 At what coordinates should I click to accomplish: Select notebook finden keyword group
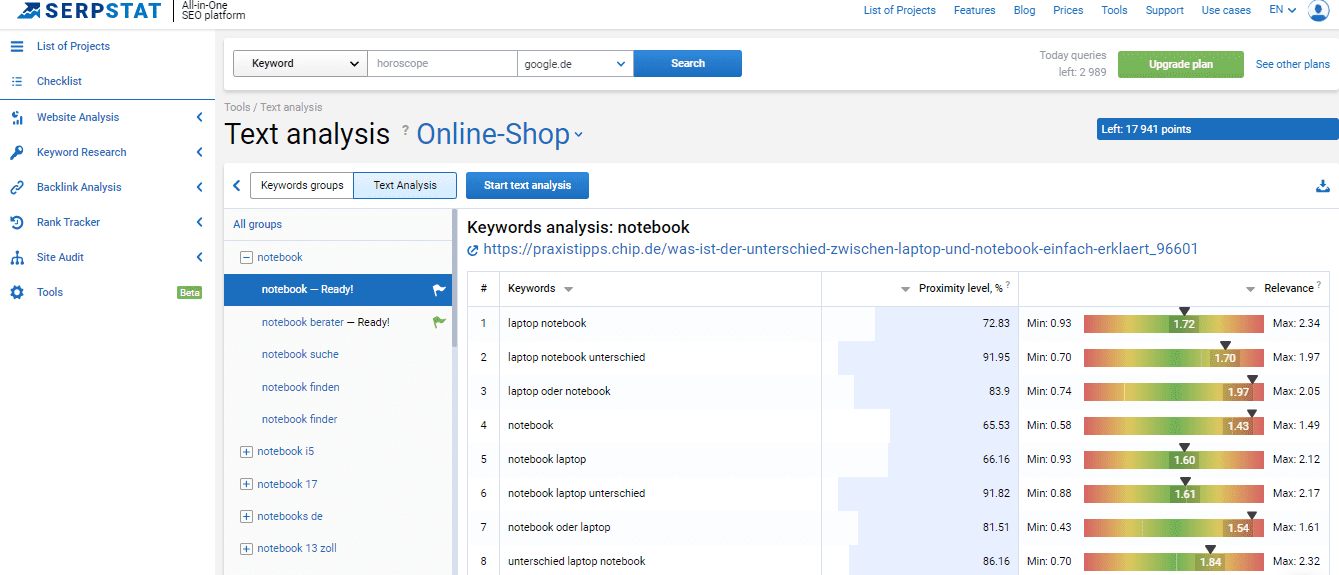301,387
